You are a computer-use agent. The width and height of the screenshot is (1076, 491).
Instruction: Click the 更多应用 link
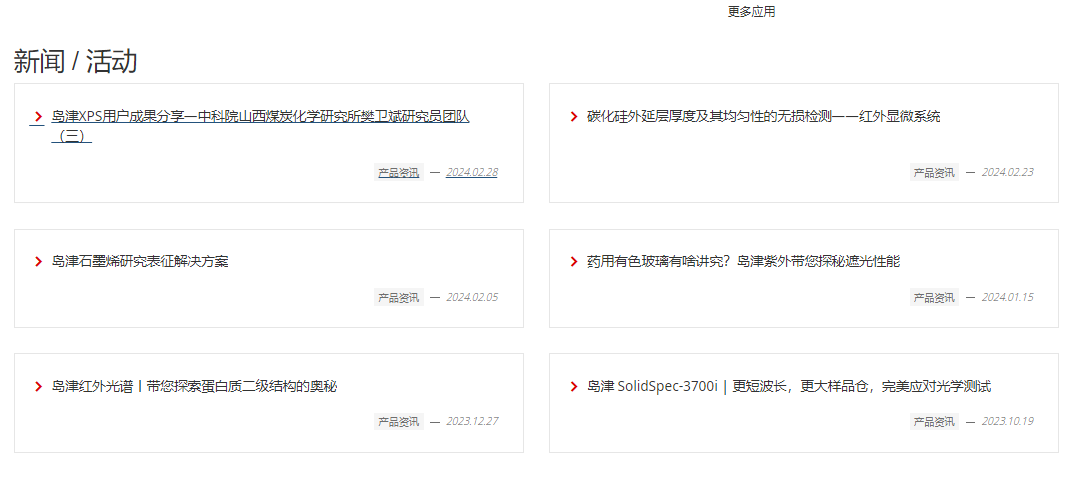(751, 12)
